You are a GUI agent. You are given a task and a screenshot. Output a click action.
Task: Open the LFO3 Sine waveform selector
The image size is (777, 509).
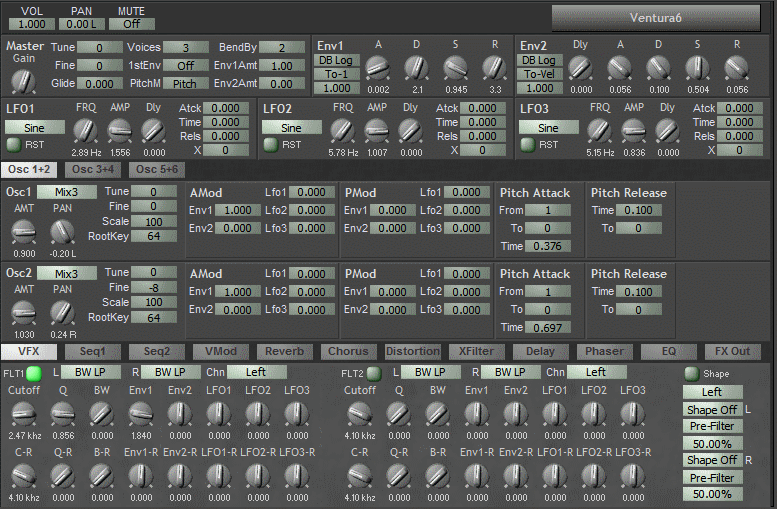click(x=549, y=128)
